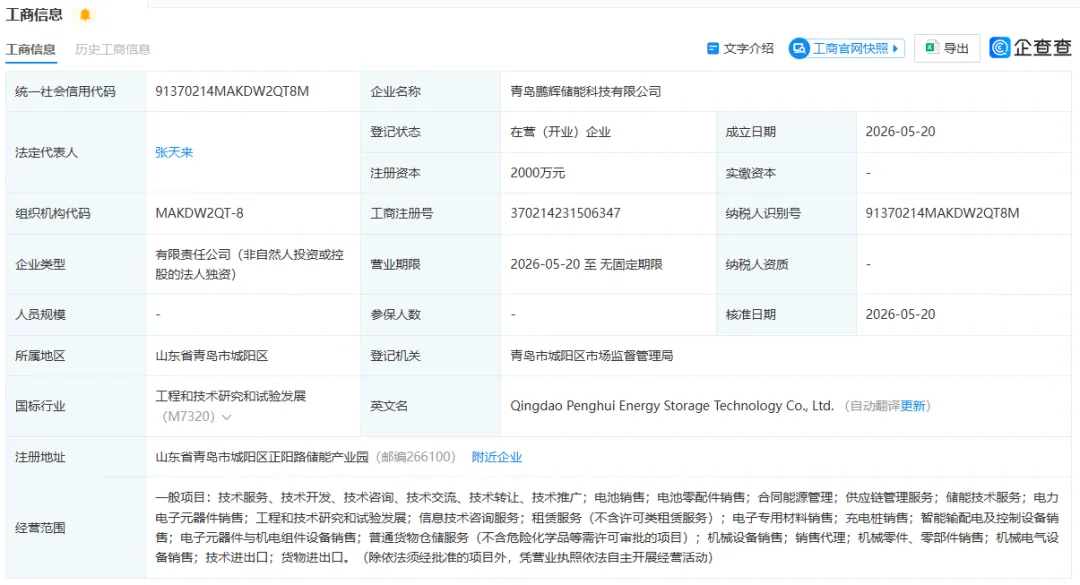1080x585 pixels.
Task: Click address 山东省青岛市城阳区正阳路储能产业园
Action: [262, 457]
